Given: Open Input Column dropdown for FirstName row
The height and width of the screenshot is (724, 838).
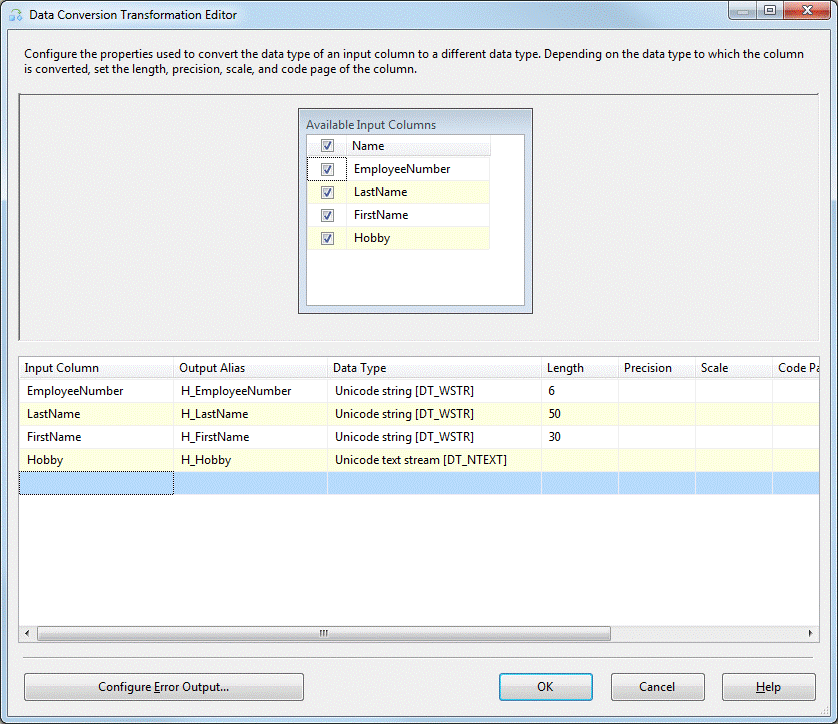Looking at the screenshot, I should pyautogui.click(x=96, y=437).
